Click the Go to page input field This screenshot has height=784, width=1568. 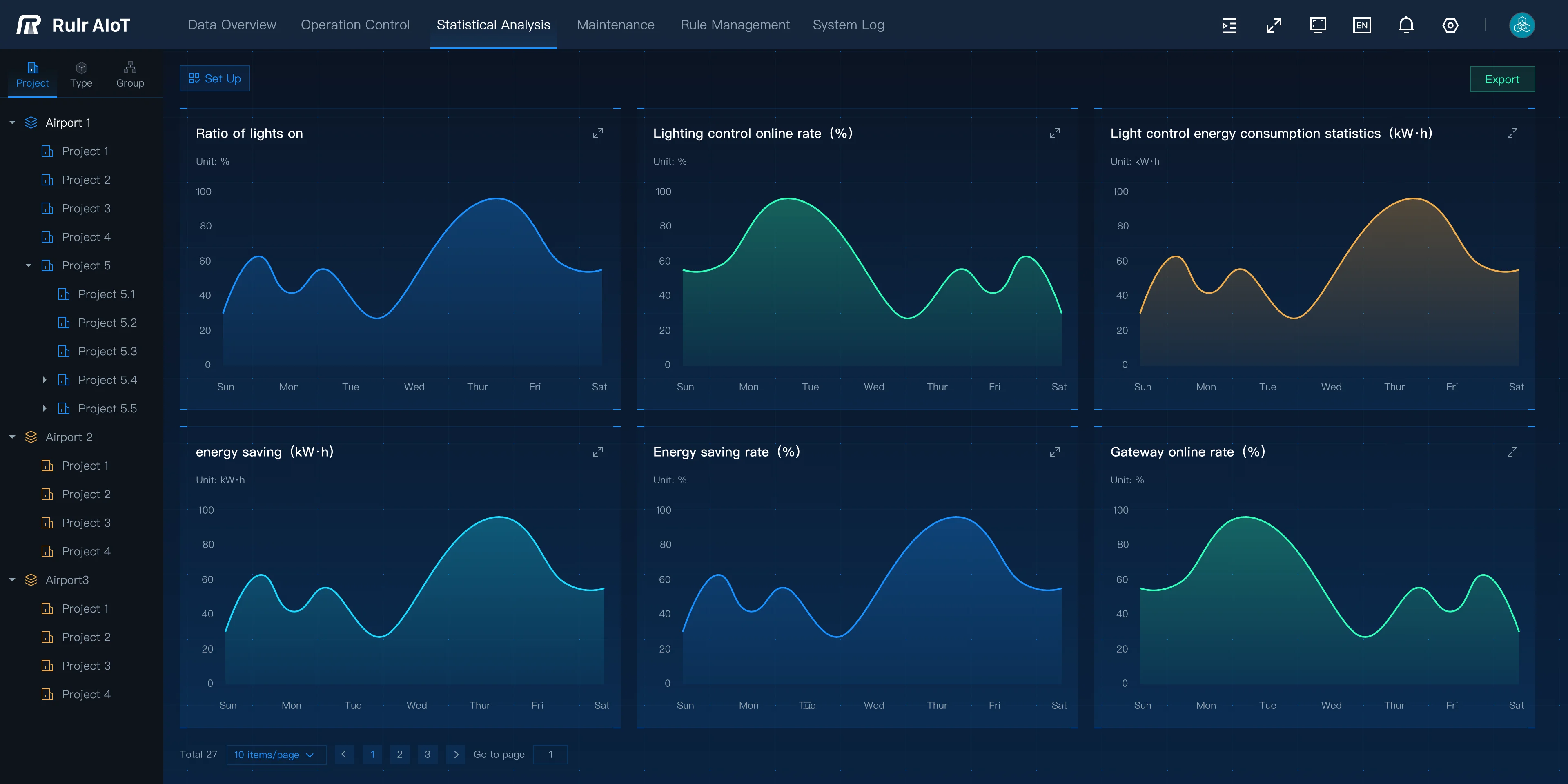(x=550, y=755)
